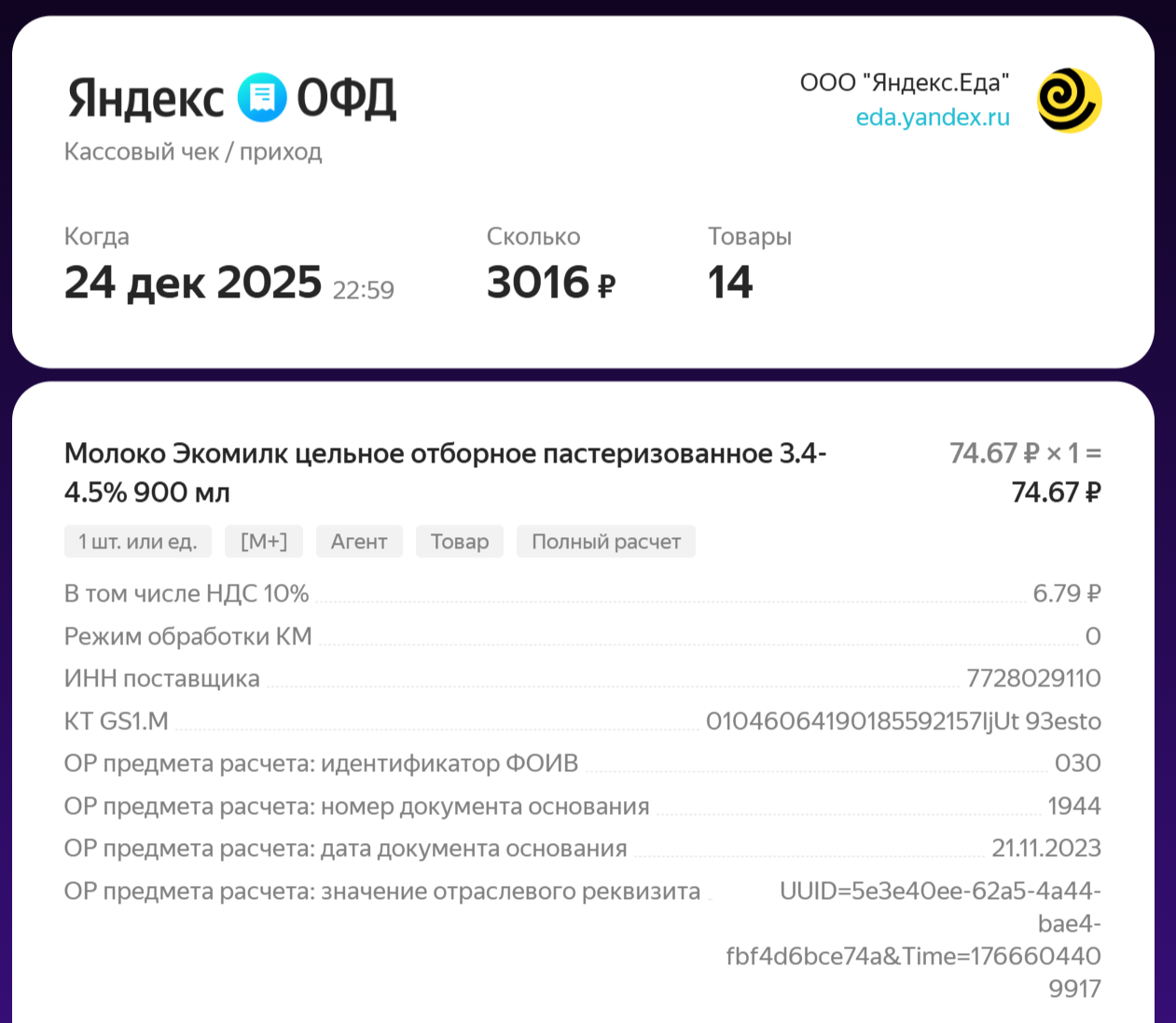Click the blue receipt icon in Яндекс ОФД logo

[261, 97]
